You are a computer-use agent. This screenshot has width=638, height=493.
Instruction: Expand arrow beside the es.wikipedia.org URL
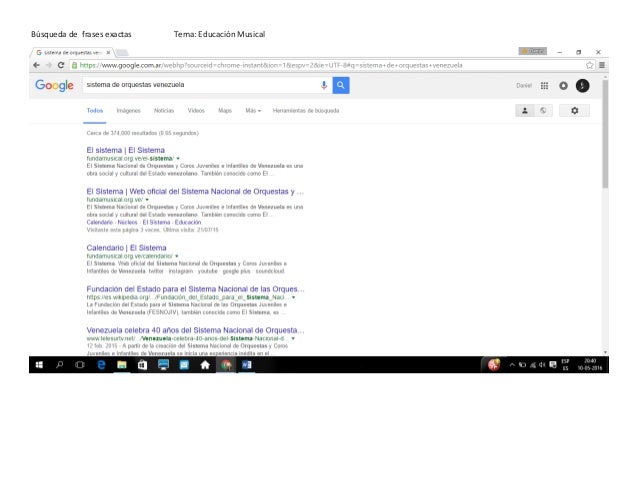(x=293, y=297)
